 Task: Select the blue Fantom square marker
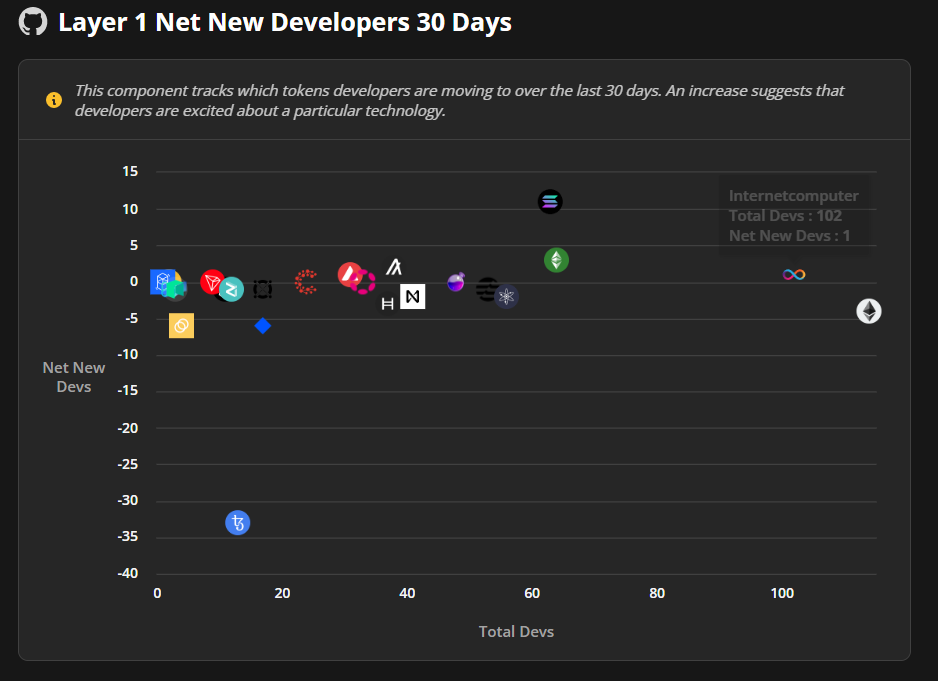(162, 282)
